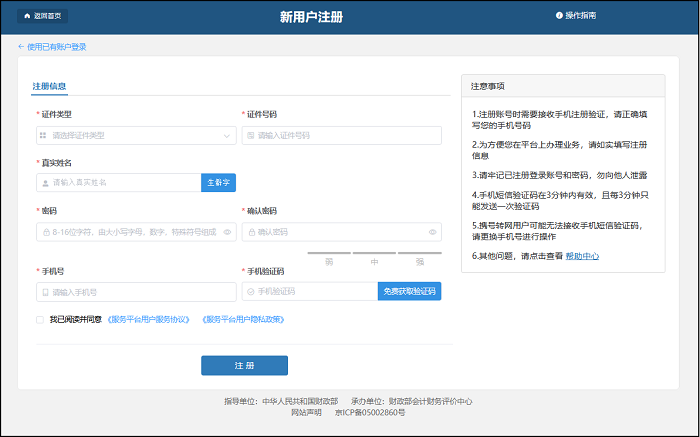This screenshot has width=700, height=437.
Task: Click the 返回首页 home button
Action: pos(41,16)
